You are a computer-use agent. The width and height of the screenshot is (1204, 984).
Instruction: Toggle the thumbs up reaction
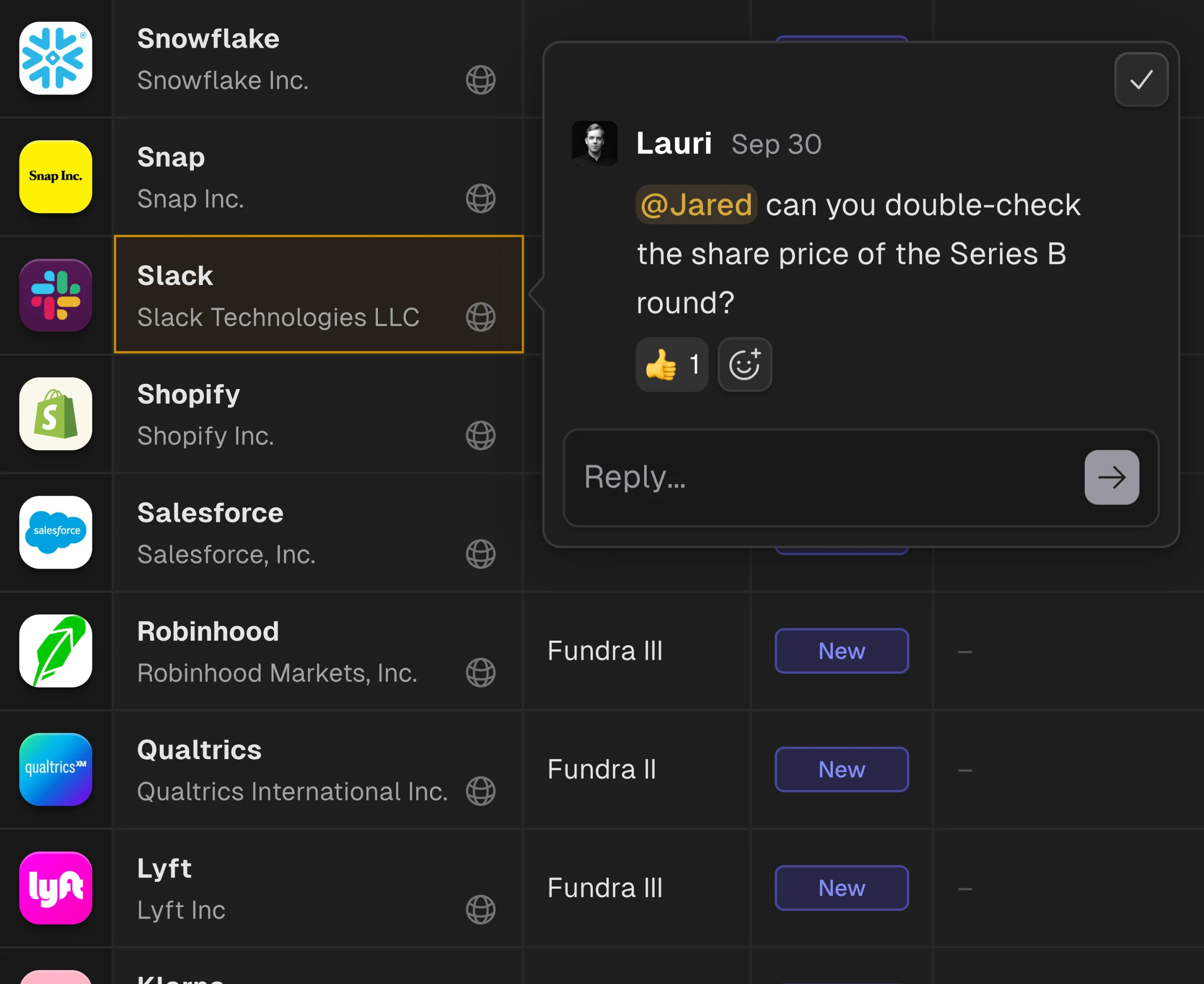pyautogui.click(x=671, y=365)
